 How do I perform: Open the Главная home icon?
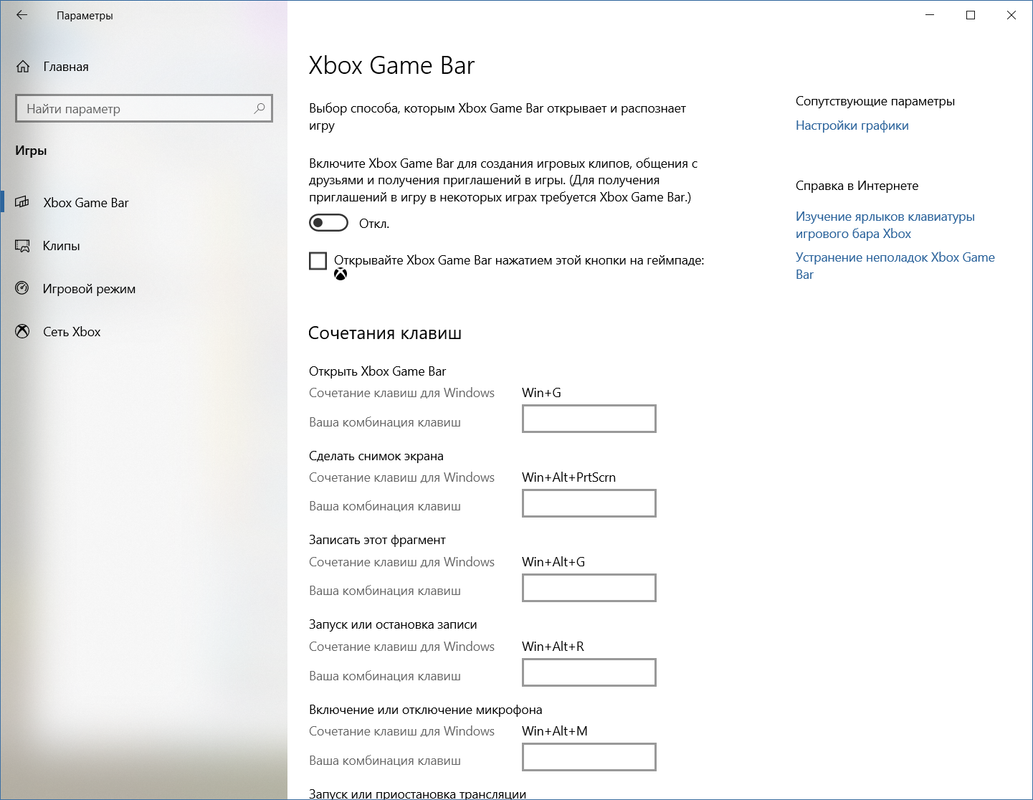point(23,67)
